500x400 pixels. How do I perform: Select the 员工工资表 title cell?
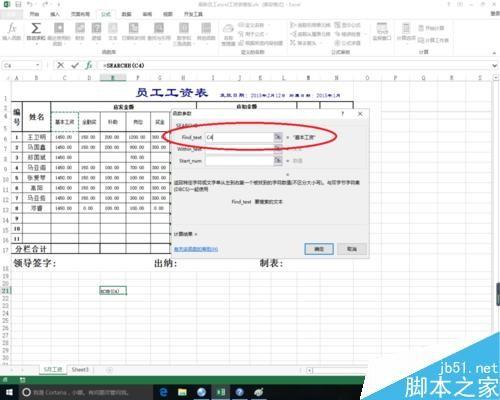pos(172,93)
